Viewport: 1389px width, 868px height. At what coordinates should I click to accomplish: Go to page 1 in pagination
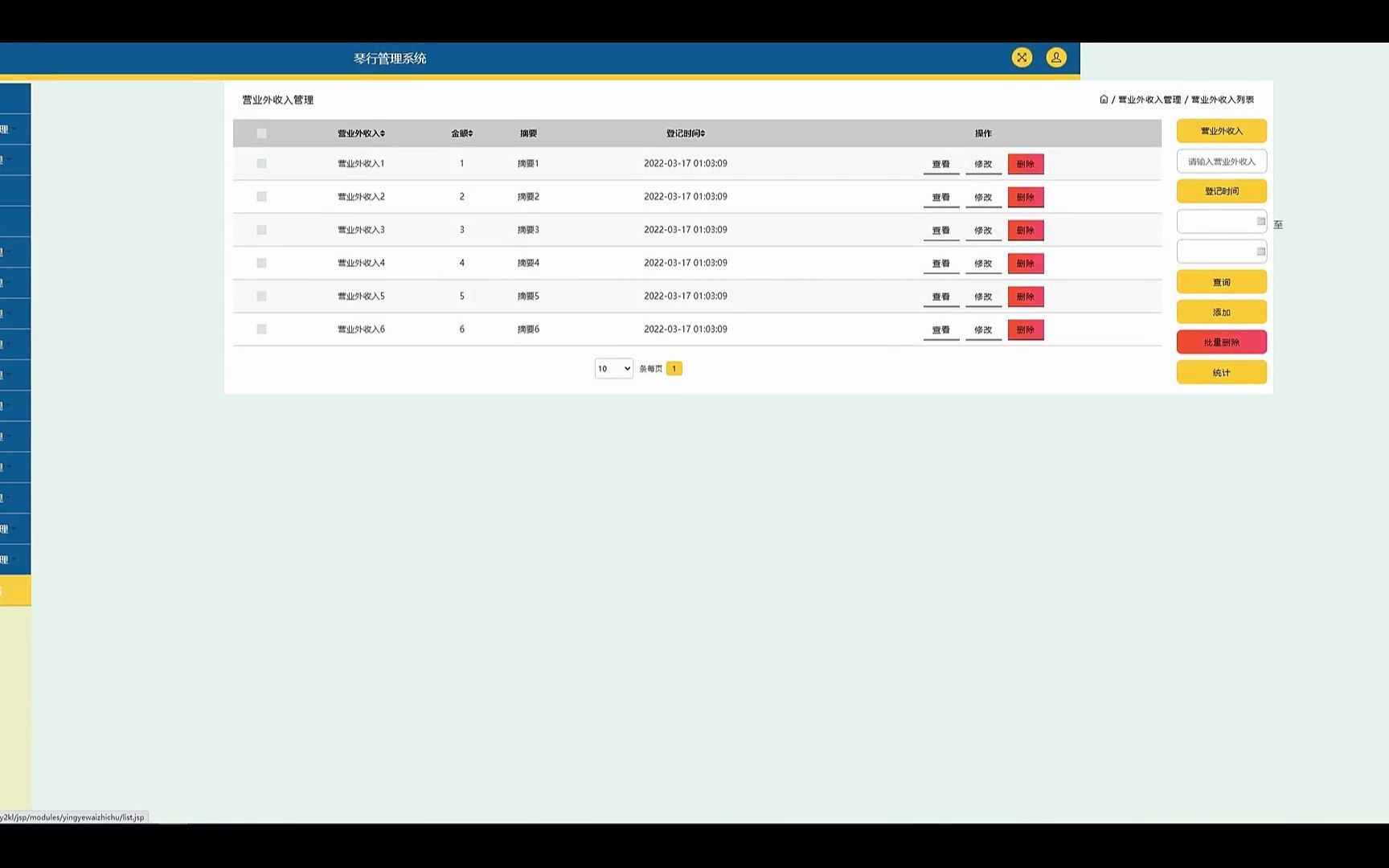tap(674, 368)
